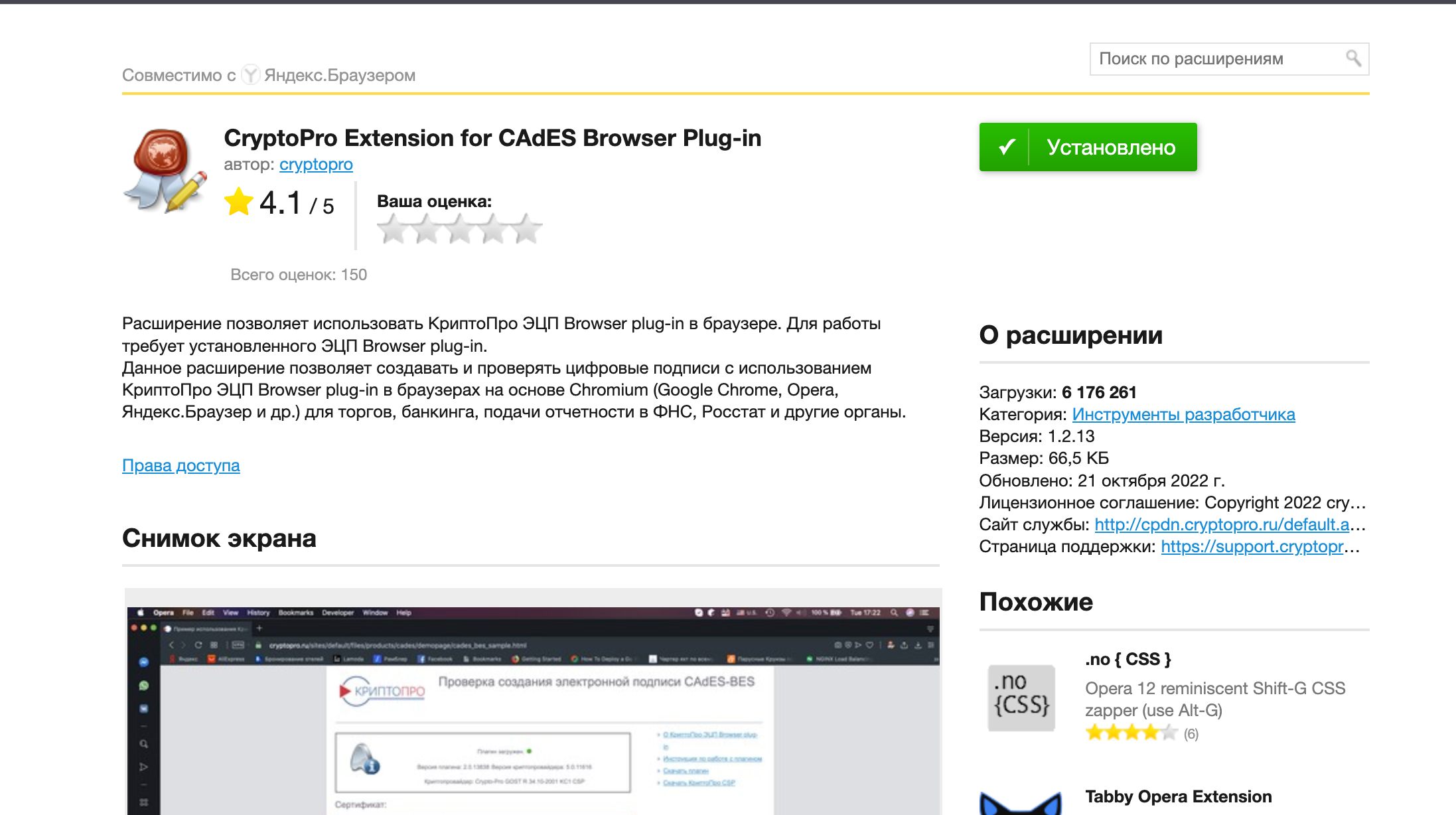1456x815 pixels.
Task: Open the Tabby Opera Extension title
Action: click(1178, 796)
